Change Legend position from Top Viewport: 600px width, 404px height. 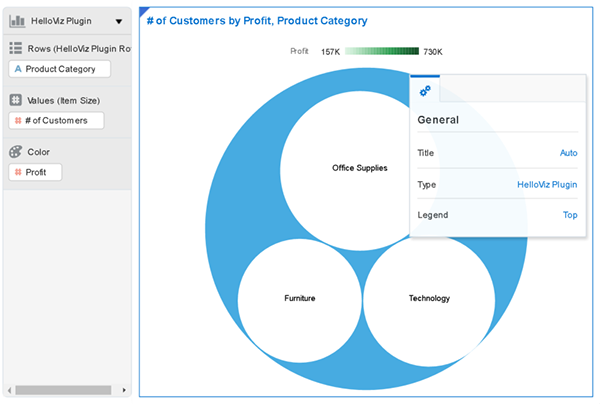570,215
